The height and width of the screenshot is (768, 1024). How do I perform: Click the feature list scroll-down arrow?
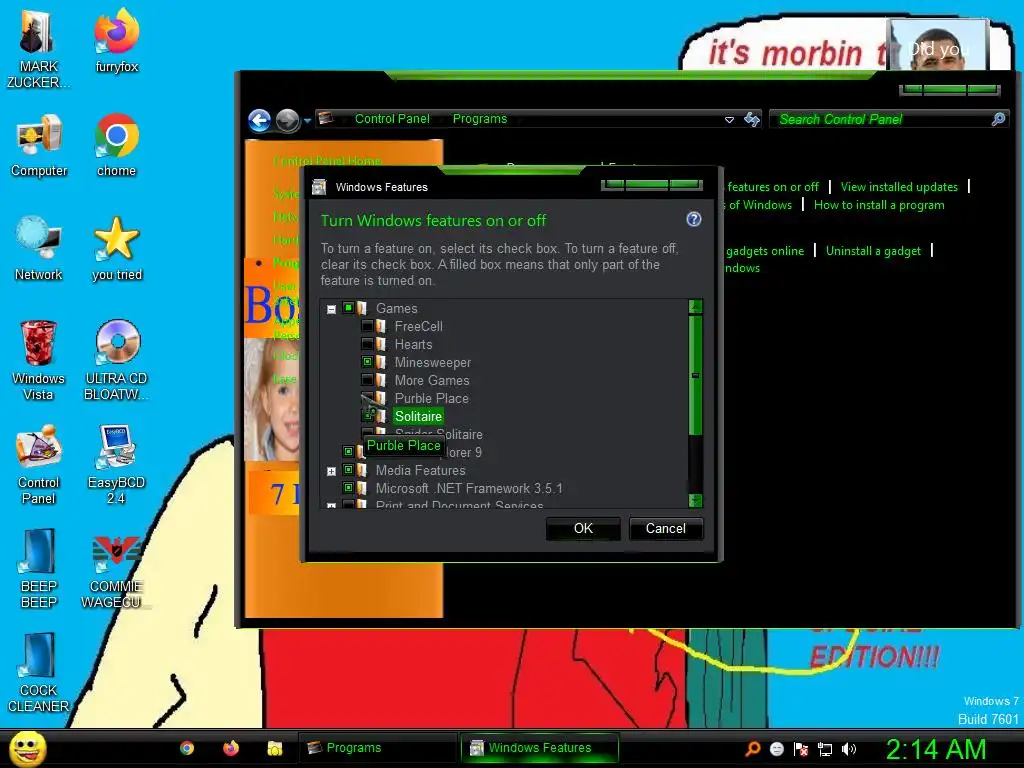pyautogui.click(x=696, y=500)
